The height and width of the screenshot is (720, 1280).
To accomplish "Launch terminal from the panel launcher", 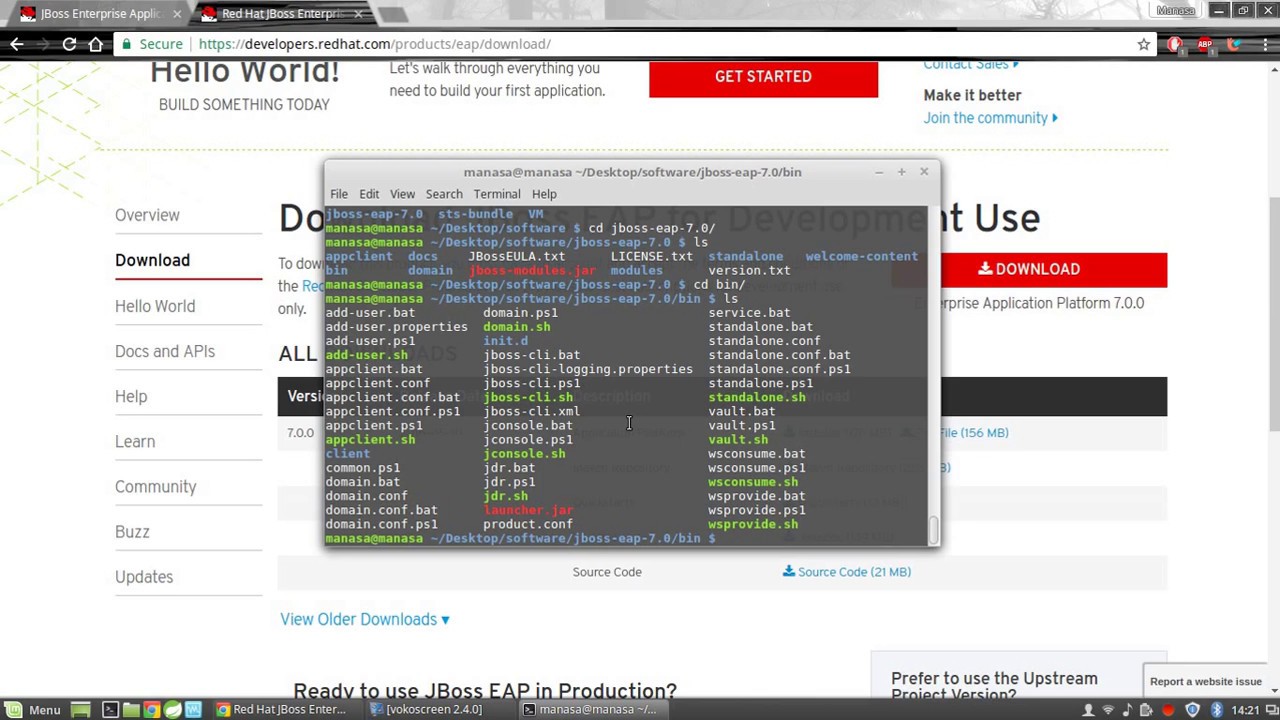I will (x=110, y=710).
